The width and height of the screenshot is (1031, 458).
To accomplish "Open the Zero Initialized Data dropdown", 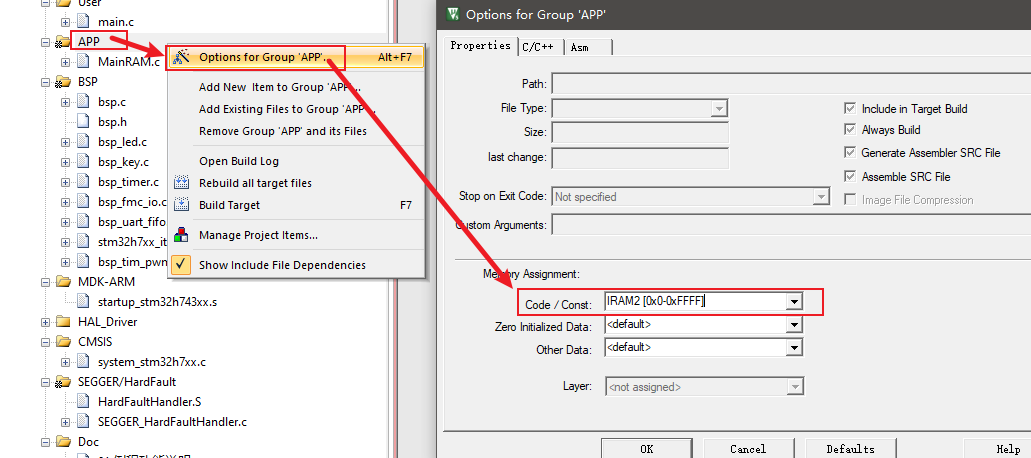I will click(x=794, y=326).
